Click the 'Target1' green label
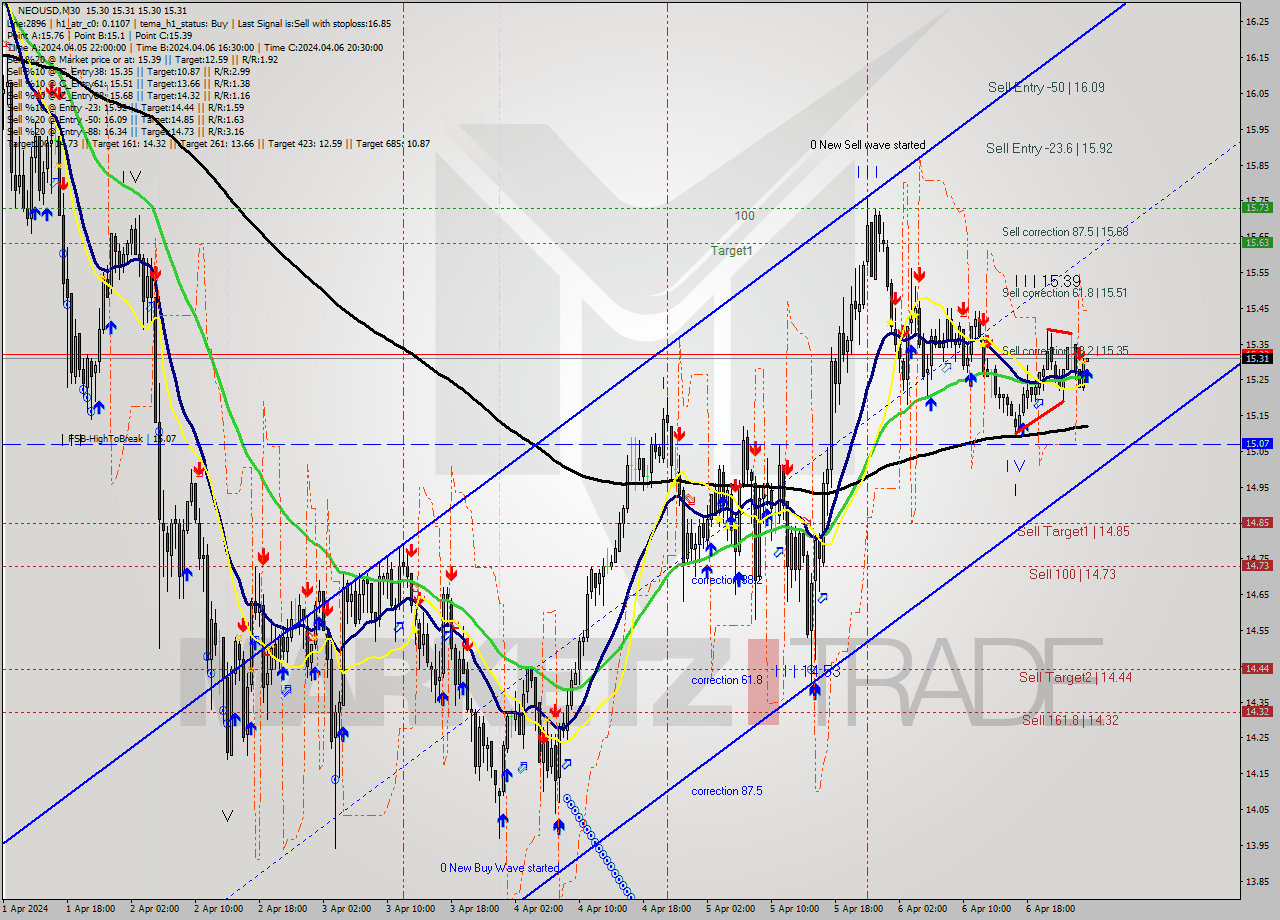This screenshot has width=1280, height=920. click(731, 251)
